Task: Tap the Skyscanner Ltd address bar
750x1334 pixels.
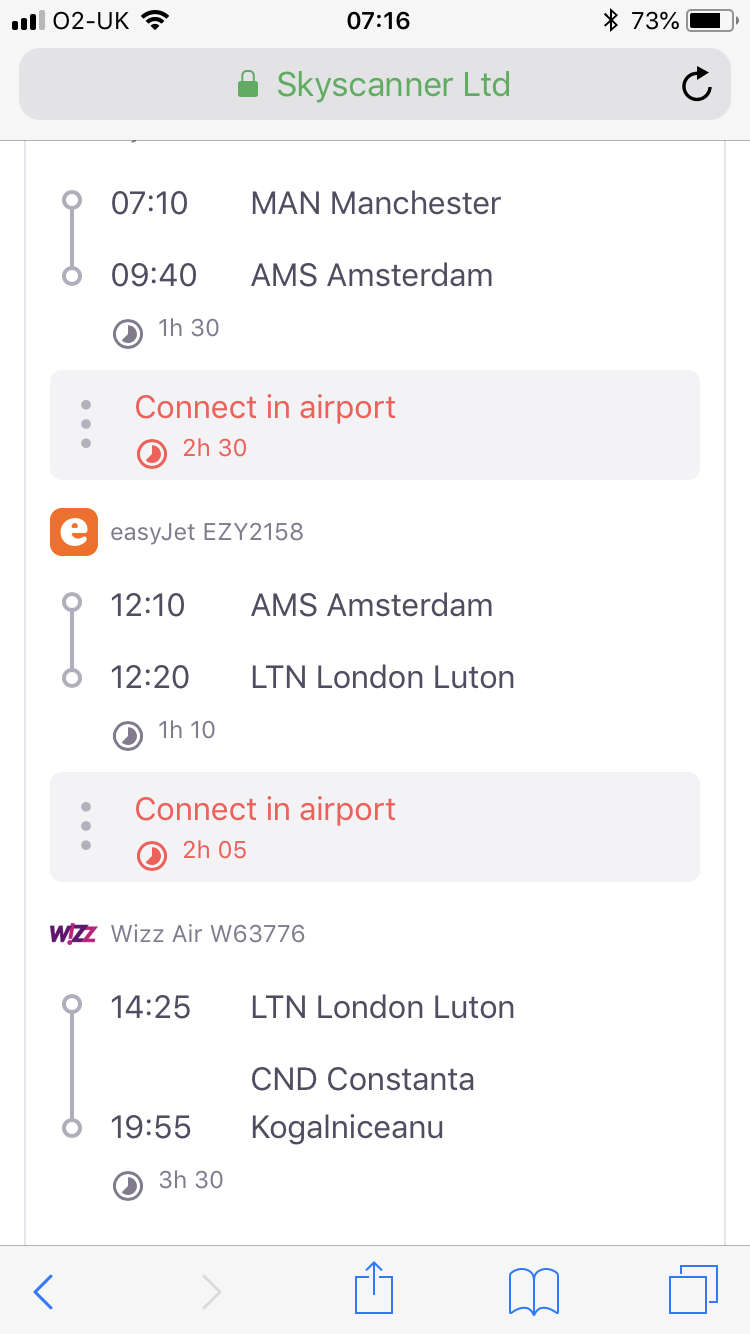Action: [x=375, y=85]
